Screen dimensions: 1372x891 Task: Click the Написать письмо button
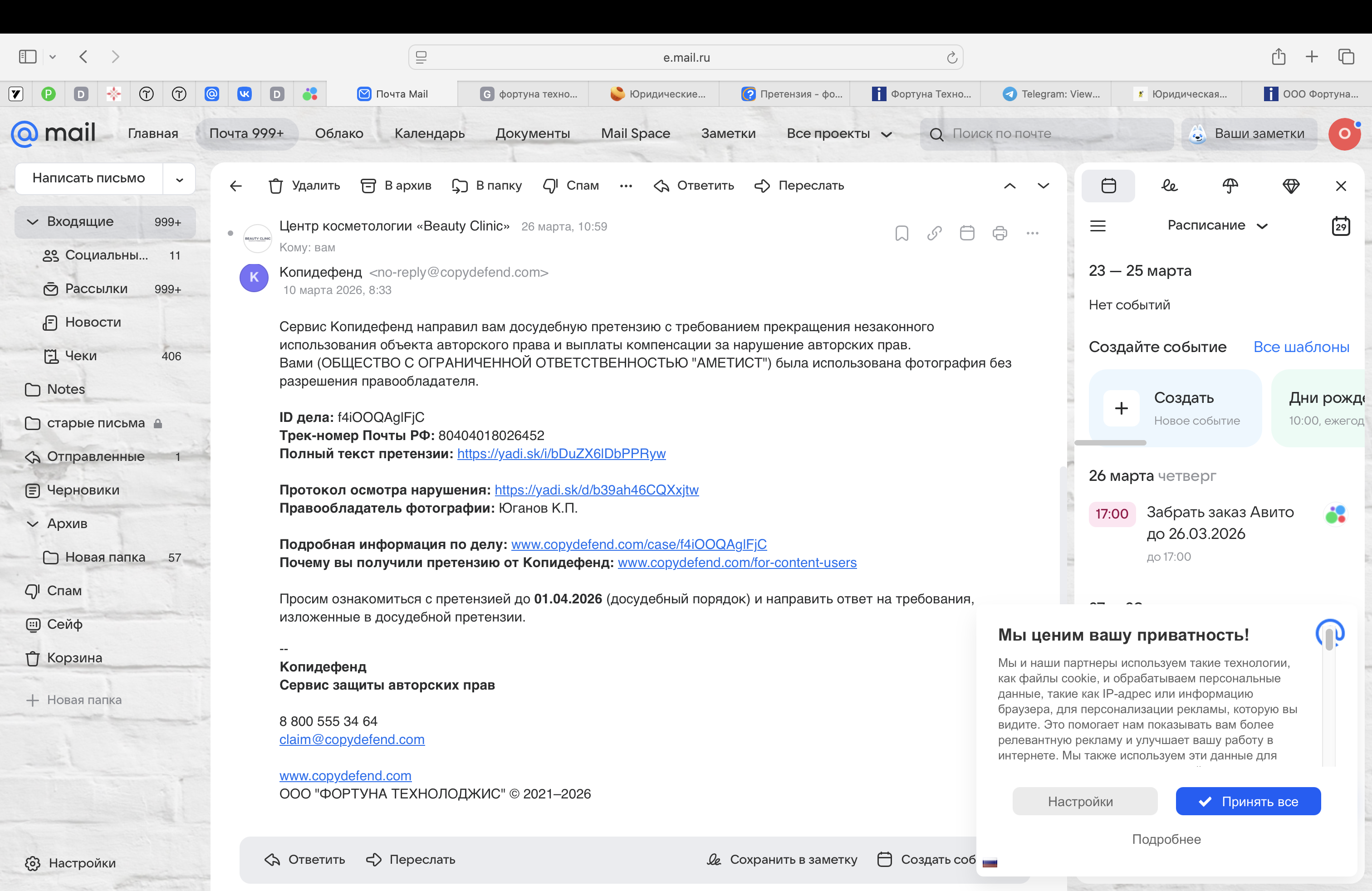click(x=89, y=179)
